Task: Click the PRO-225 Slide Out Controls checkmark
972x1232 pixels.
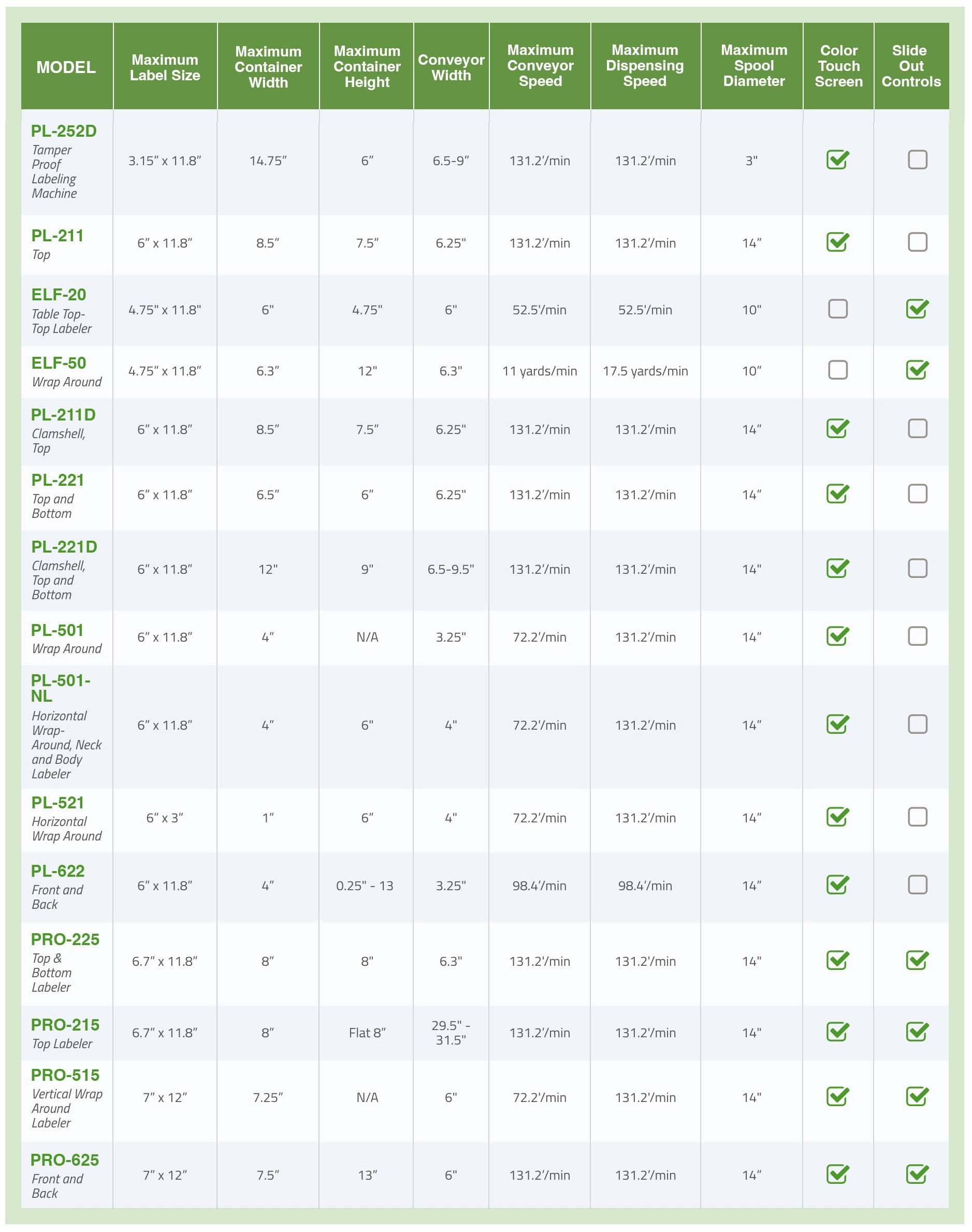Action: [x=917, y=961]
